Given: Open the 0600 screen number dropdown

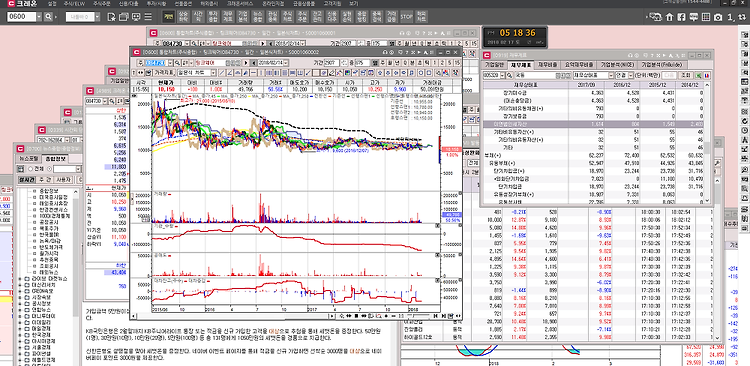Looking at the screenshot, I should click(39, 17).
